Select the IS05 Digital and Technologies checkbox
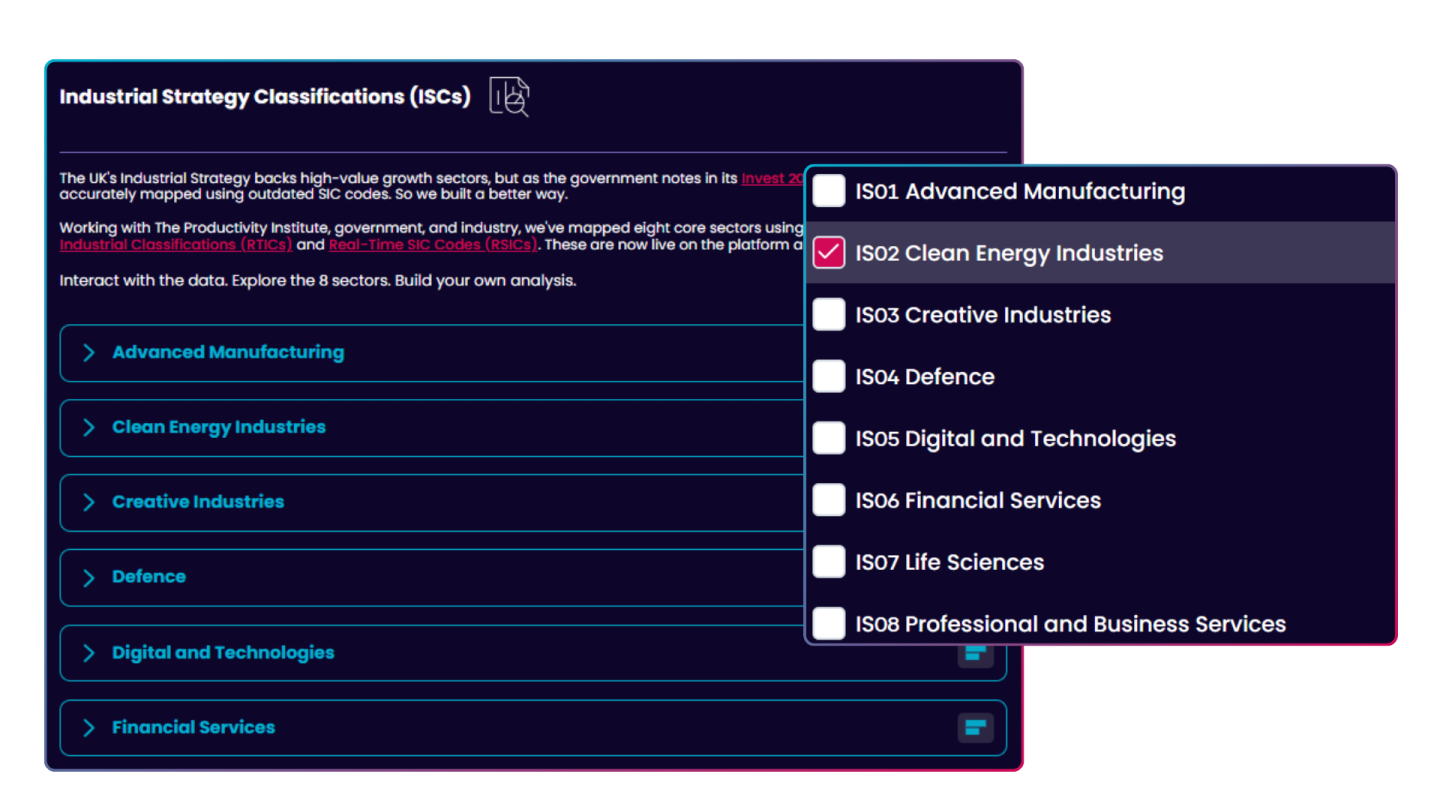Screen dimensions: 1440x810 pyautogui.click(x=828, y=438)
